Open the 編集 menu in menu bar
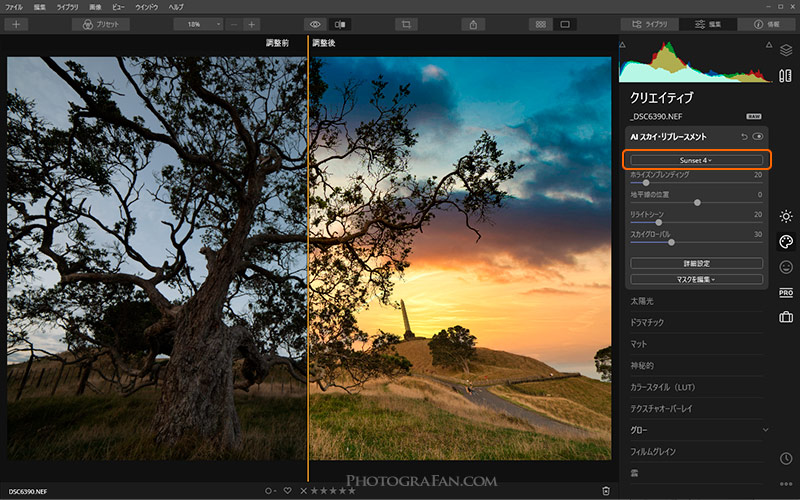This screenshot has width=800, height=500. tap(39, 7)
